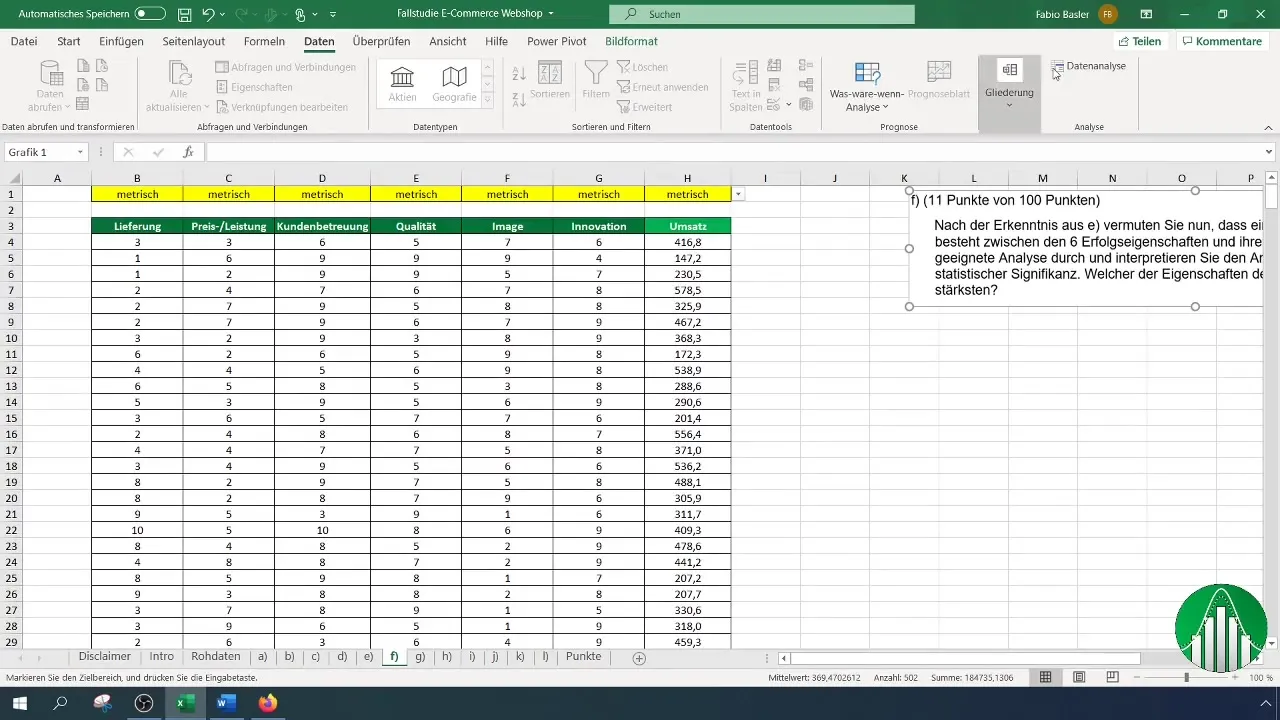
Task: Open the Bildformat tab
Action: coord(632,41)
